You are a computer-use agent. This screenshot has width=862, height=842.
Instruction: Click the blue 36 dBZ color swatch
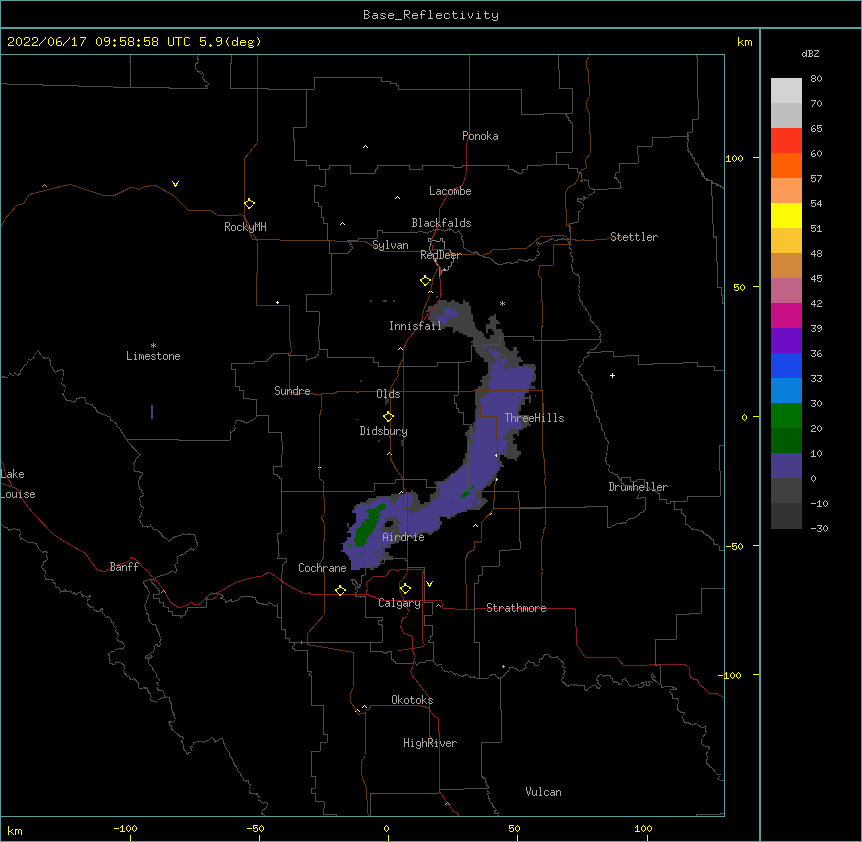[x=786, y=365]
